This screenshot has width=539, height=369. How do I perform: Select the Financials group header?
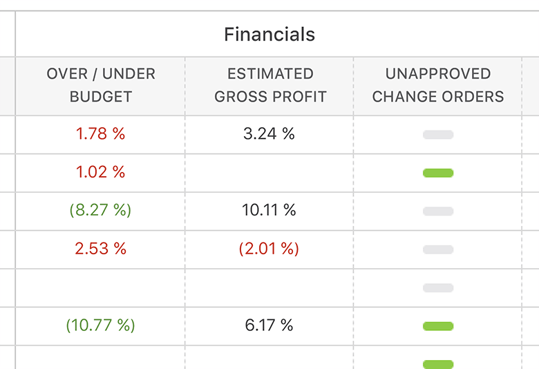click(x=270, y=34)
